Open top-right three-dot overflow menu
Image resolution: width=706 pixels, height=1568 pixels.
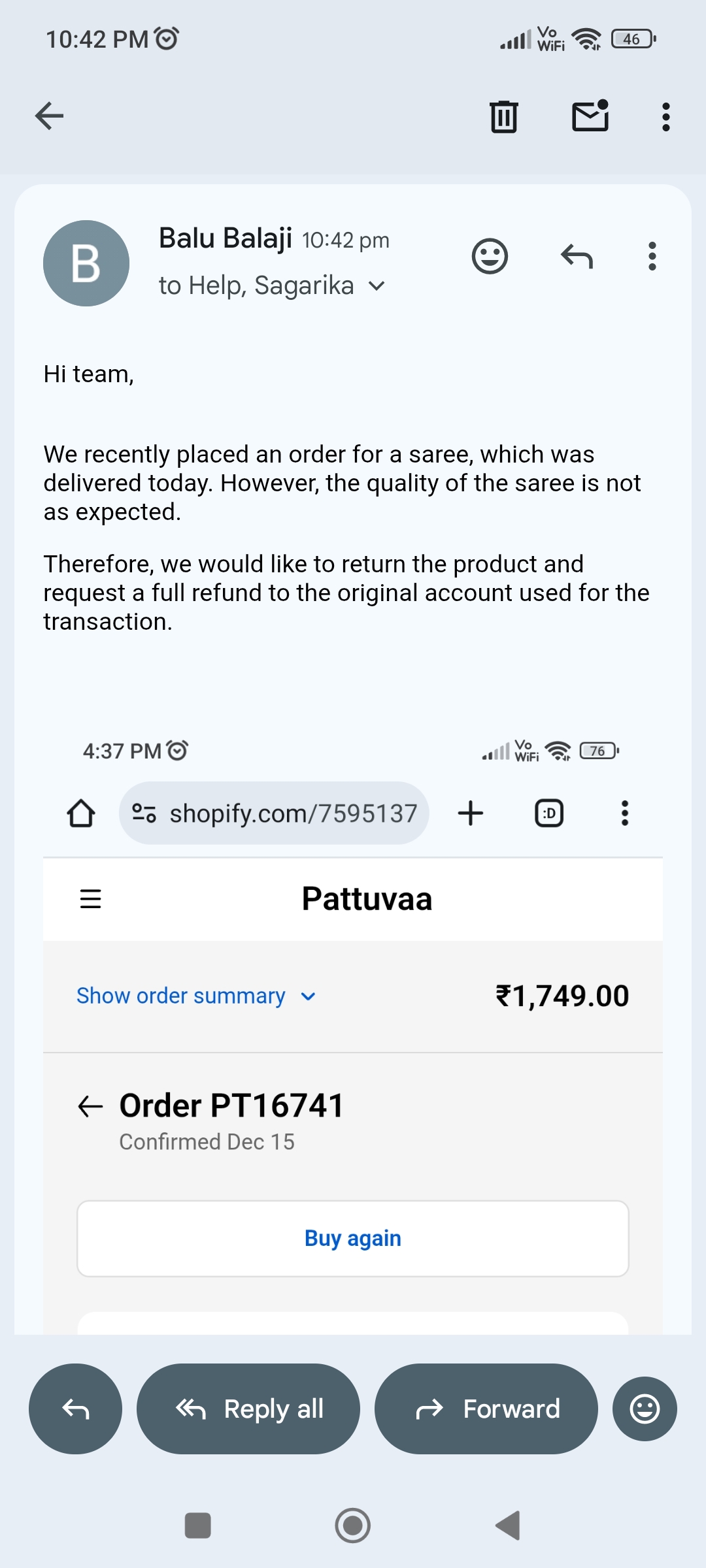coord(665,117)
